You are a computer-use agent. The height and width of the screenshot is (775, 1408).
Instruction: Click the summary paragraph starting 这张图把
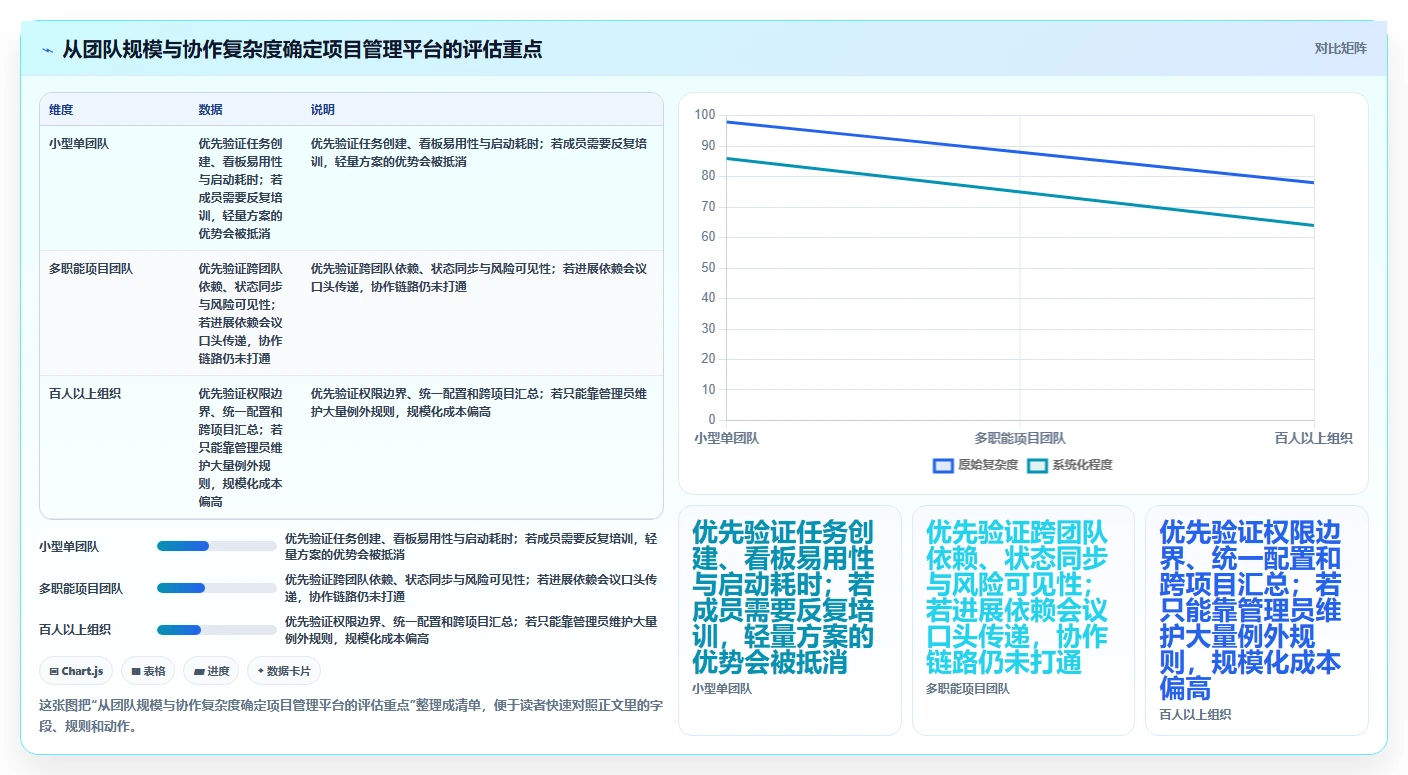click(x=350, y=716)
